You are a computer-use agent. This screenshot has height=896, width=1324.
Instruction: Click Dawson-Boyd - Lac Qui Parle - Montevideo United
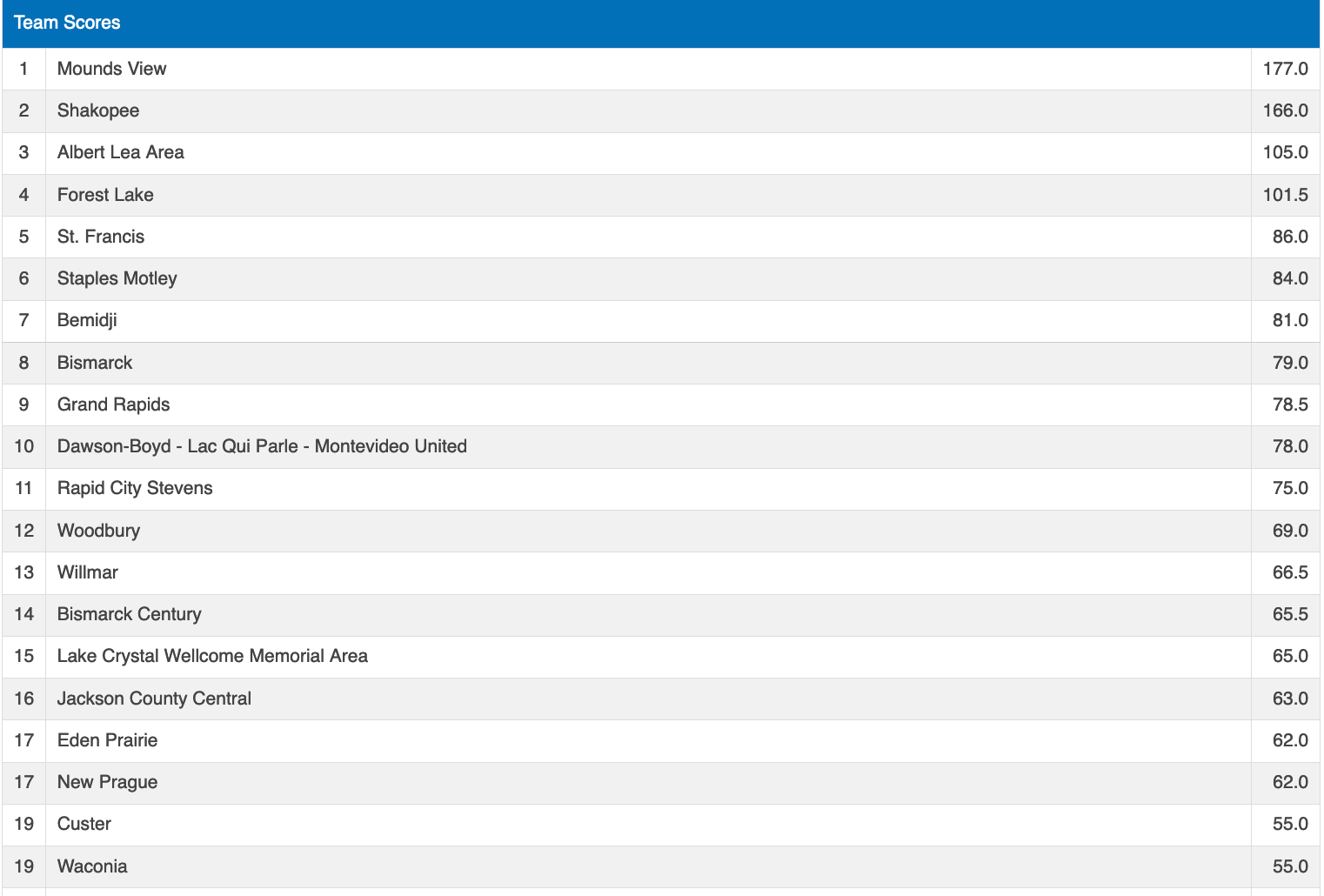[x=262, y=446]
